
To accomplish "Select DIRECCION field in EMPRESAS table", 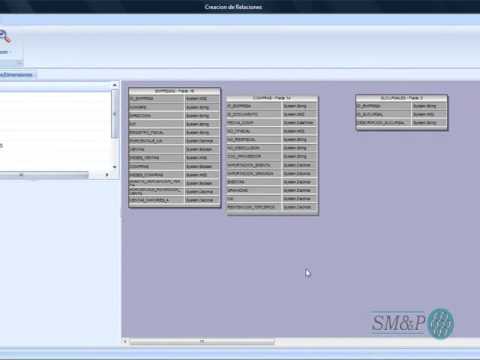I will (x=174, y=116).
